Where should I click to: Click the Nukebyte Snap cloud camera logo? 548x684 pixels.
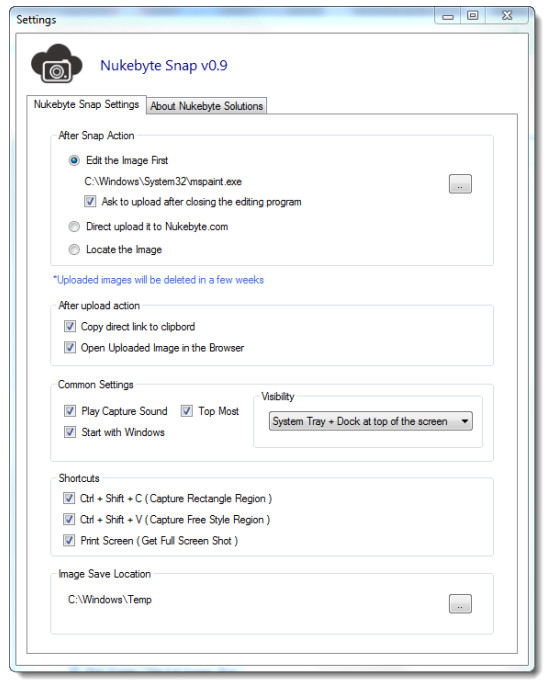(x=56, y=64)
